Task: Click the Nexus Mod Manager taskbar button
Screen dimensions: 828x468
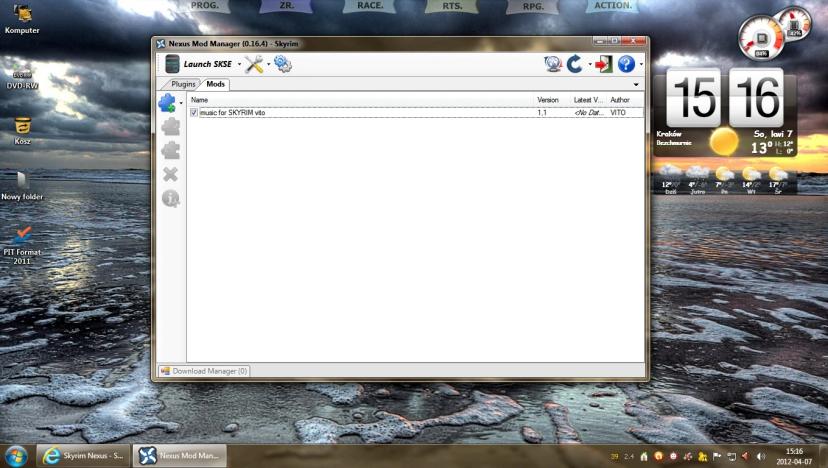Action: click(x=180, y=456)
